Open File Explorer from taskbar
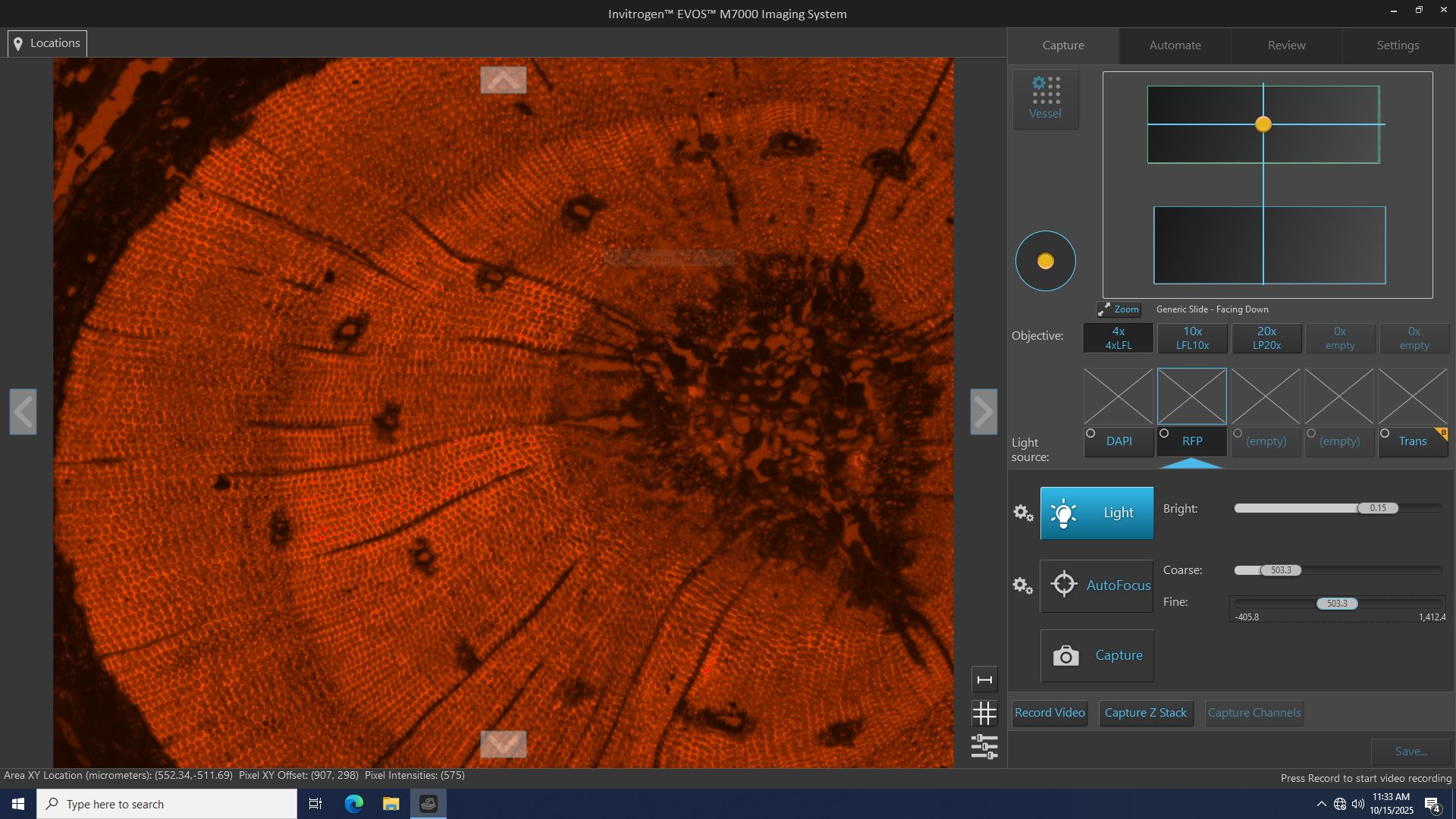 coord(391,804)
